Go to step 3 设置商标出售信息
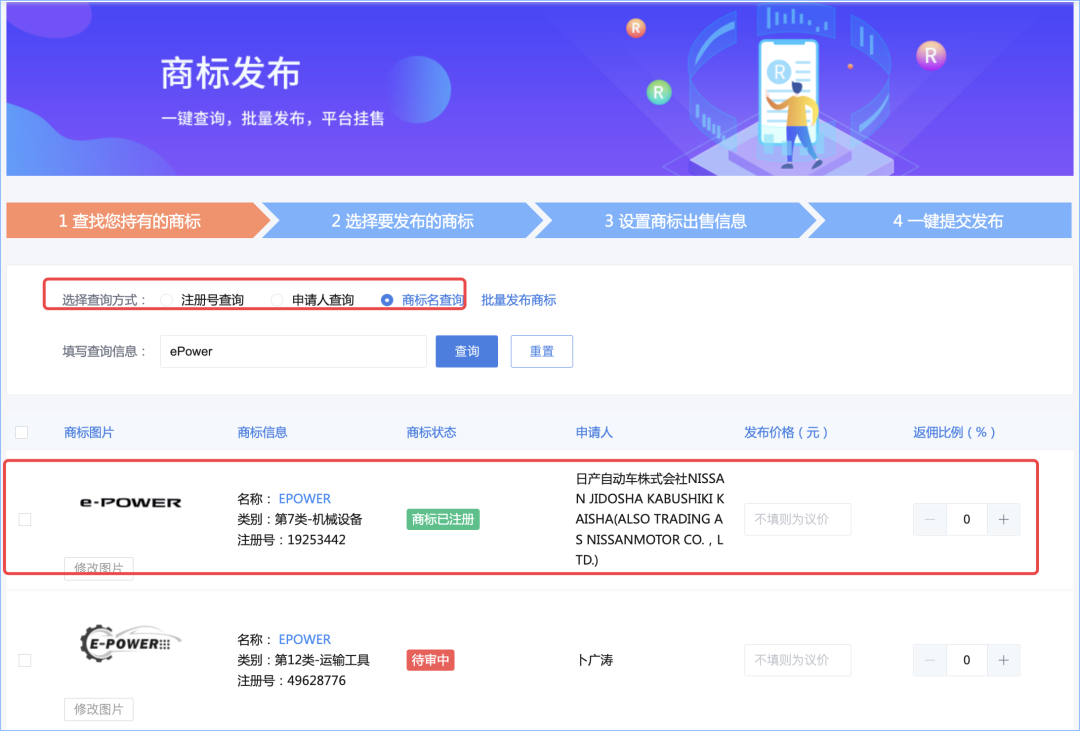1080x731 pixels. click(676, 220)
